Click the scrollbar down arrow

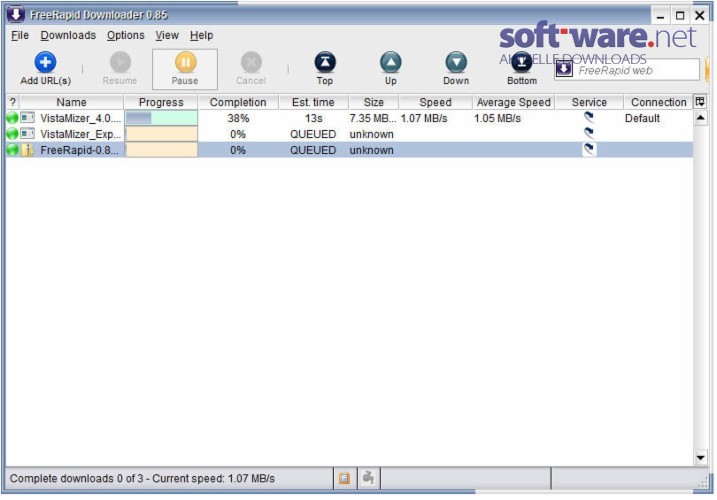(700, 457)
